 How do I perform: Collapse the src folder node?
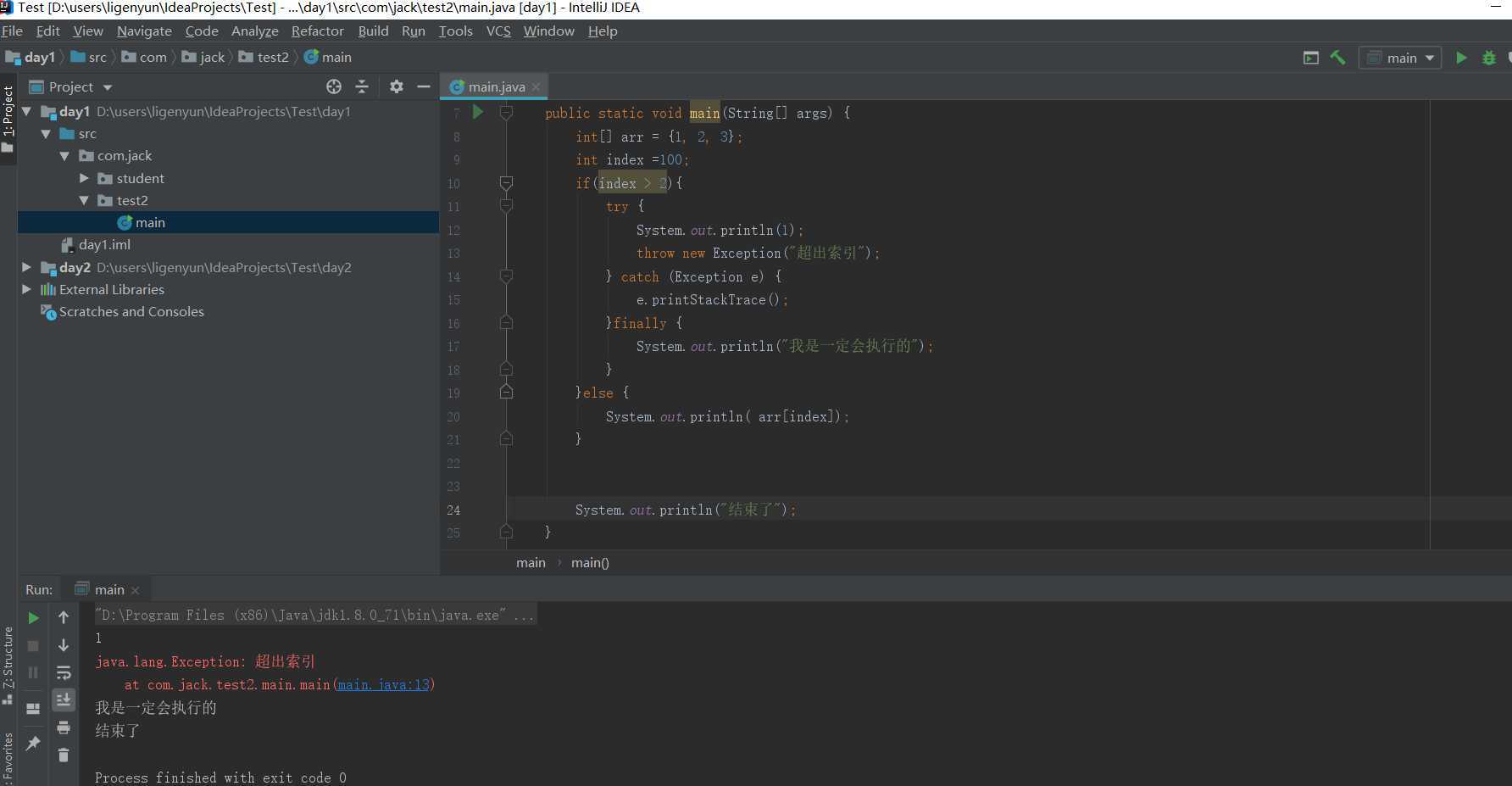tap(46, 134)
